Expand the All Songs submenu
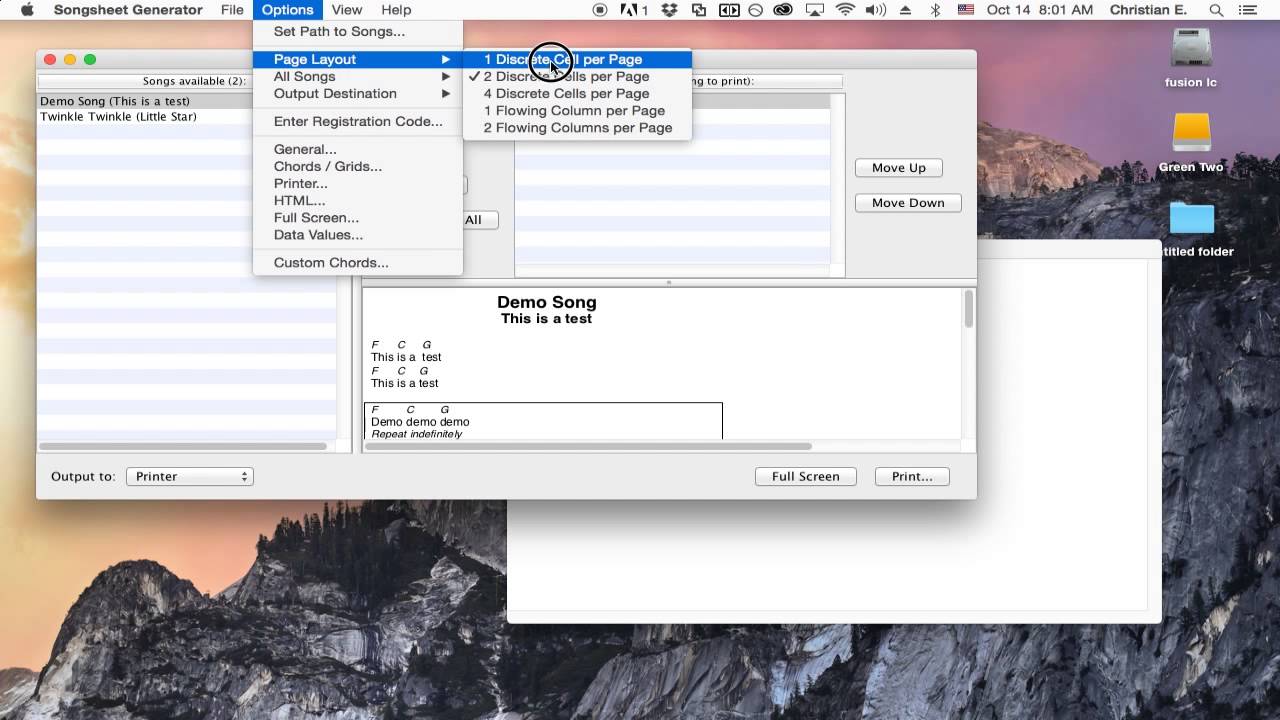Viewport: 1280px width, 720px height. point(358,77)
